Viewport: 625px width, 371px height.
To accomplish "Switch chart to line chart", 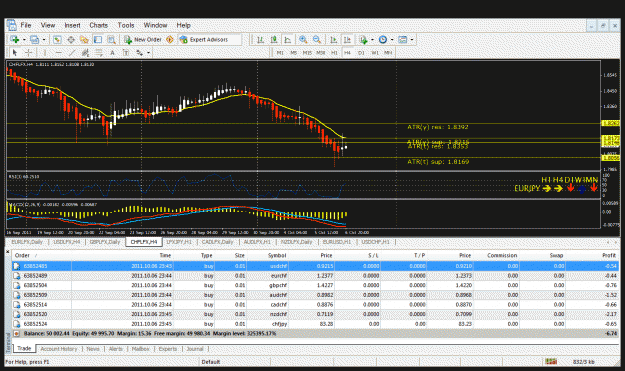I will (x=287, y=39).
